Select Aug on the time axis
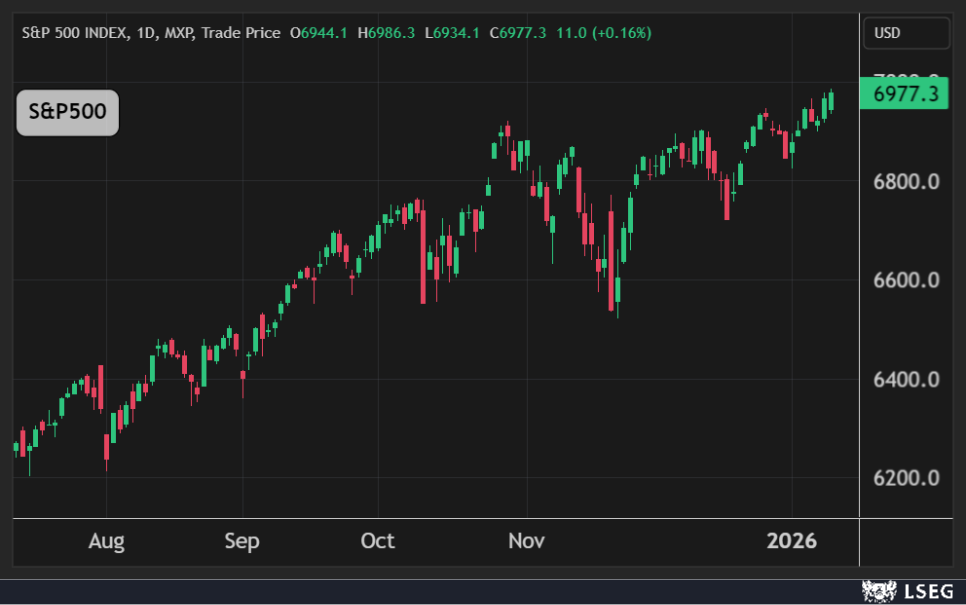 coord(106,542)
